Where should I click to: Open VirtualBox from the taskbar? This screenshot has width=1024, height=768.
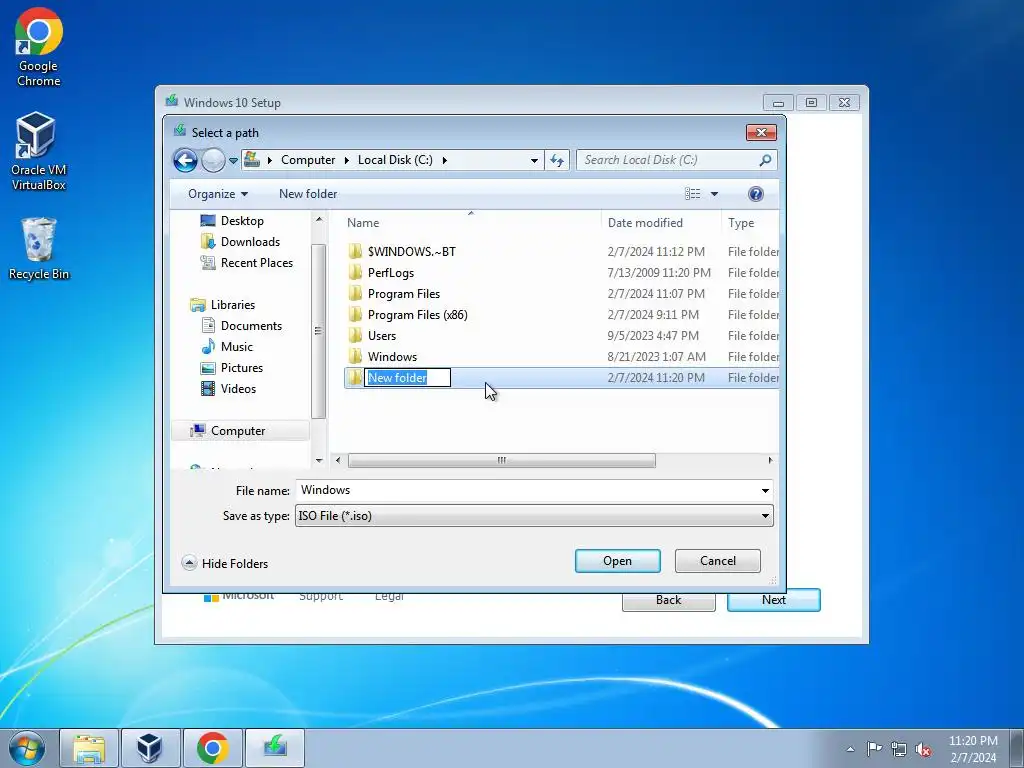(150, 748)
